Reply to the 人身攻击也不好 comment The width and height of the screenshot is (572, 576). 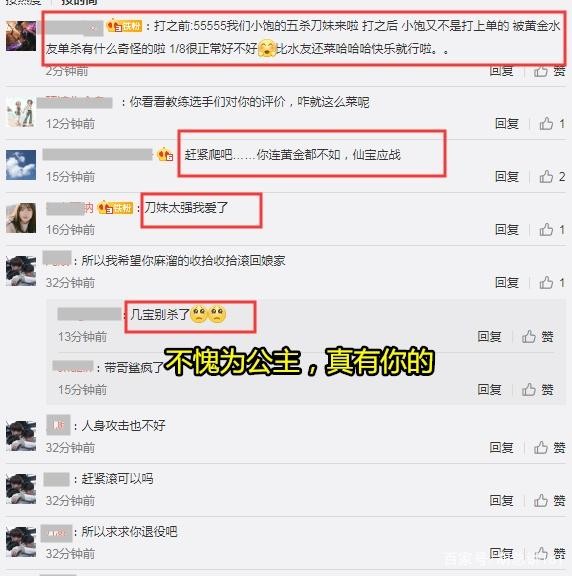click(501, 447)
